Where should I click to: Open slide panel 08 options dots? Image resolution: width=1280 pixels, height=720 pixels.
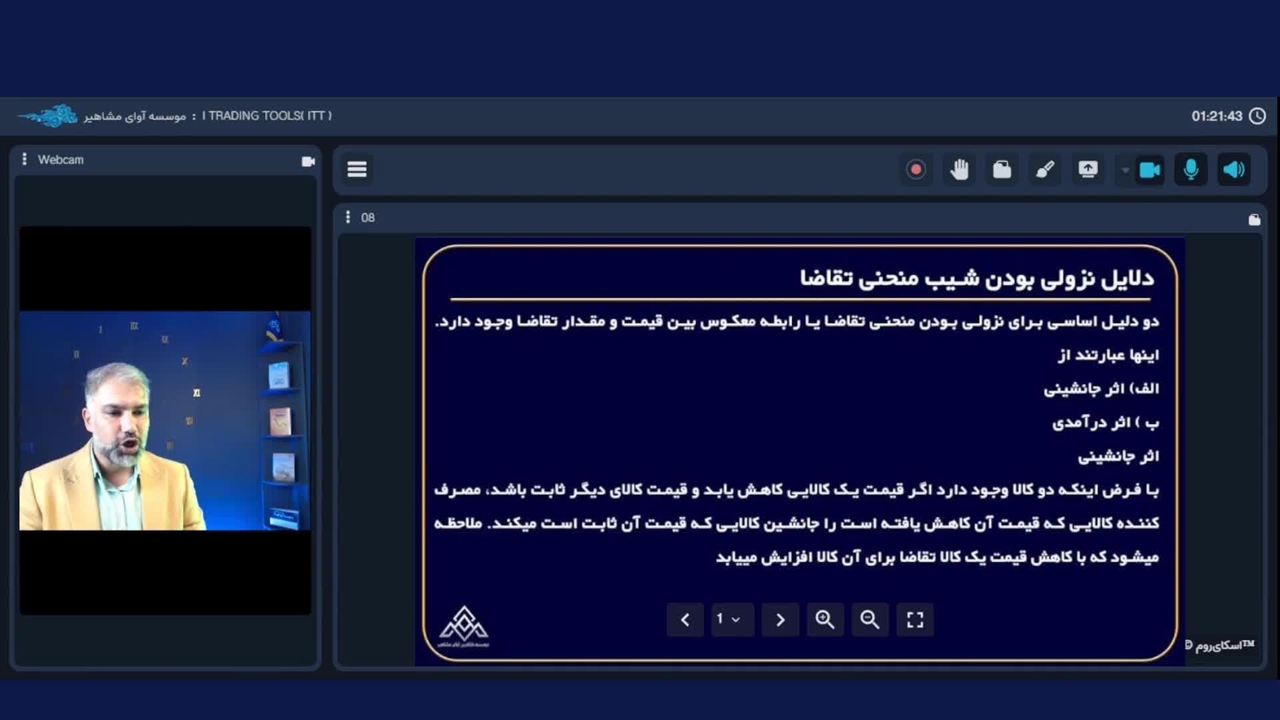pyautogui.click(x=348, y=217)
